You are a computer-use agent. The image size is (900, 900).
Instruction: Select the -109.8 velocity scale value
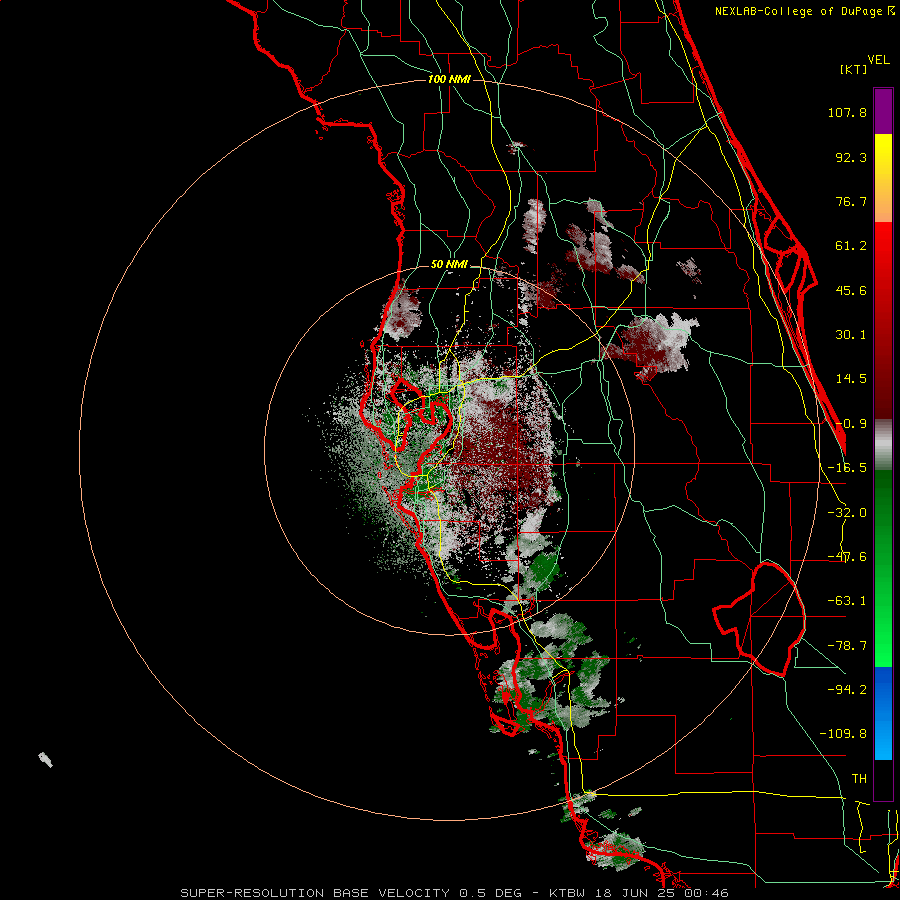tap(843, 734)
